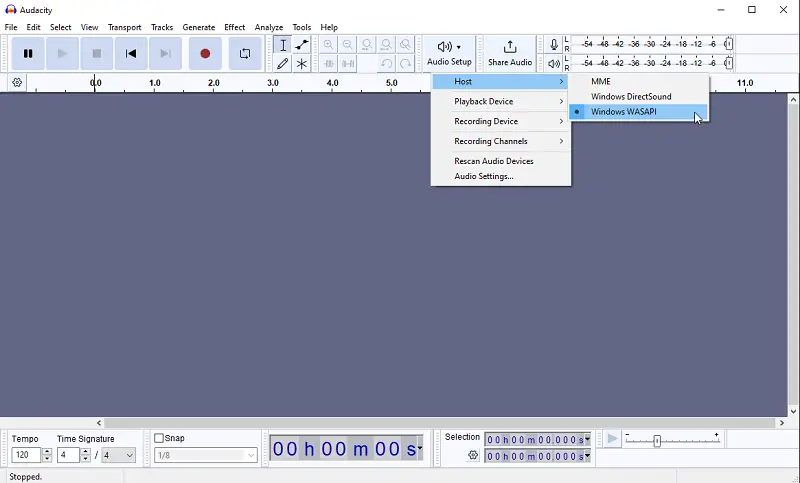Open the Generate menu
Image resolution: width=800 pixels, height=483 pixels.
tap(198, 27)
